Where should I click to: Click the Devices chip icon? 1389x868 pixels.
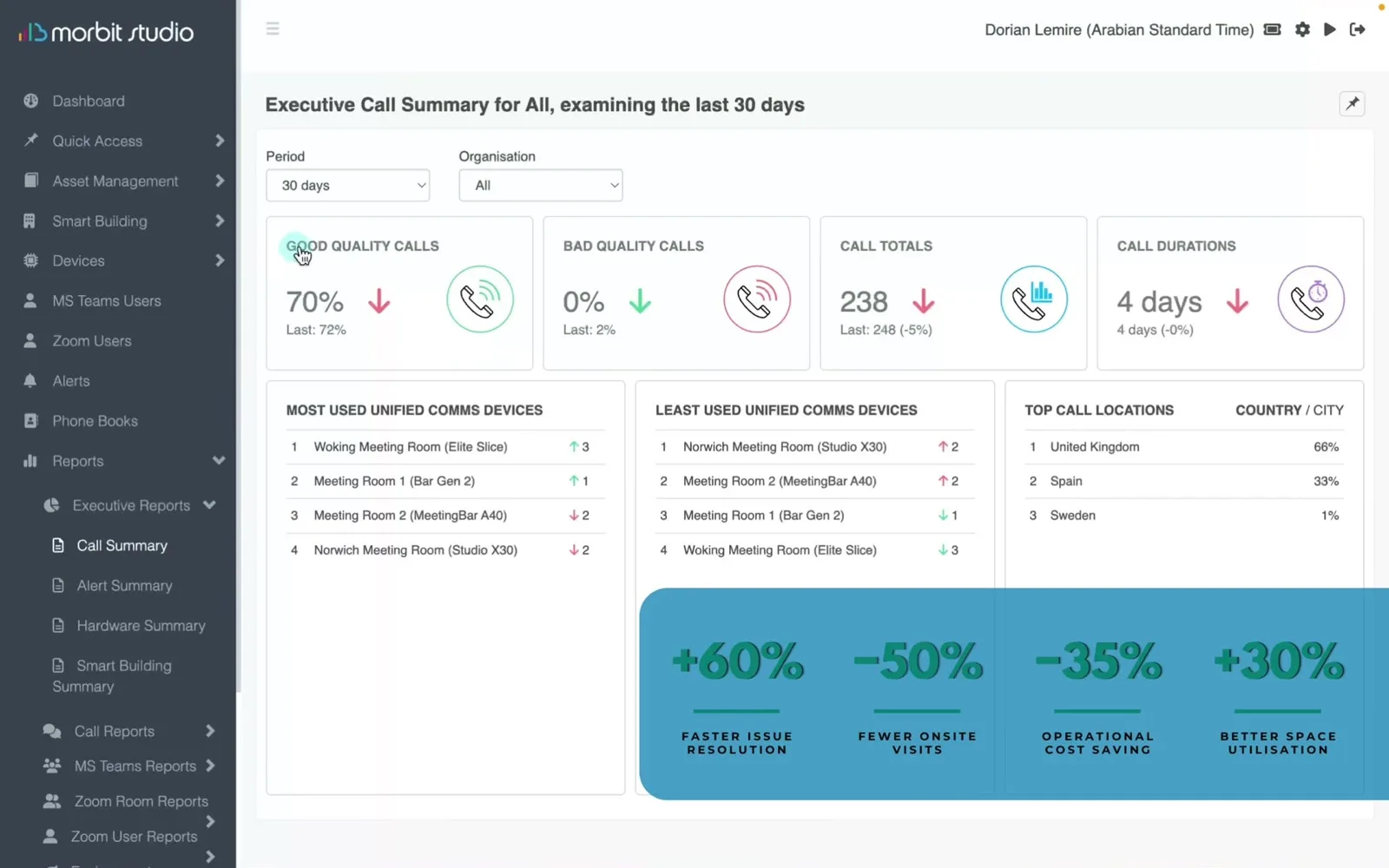click(30, 260)
